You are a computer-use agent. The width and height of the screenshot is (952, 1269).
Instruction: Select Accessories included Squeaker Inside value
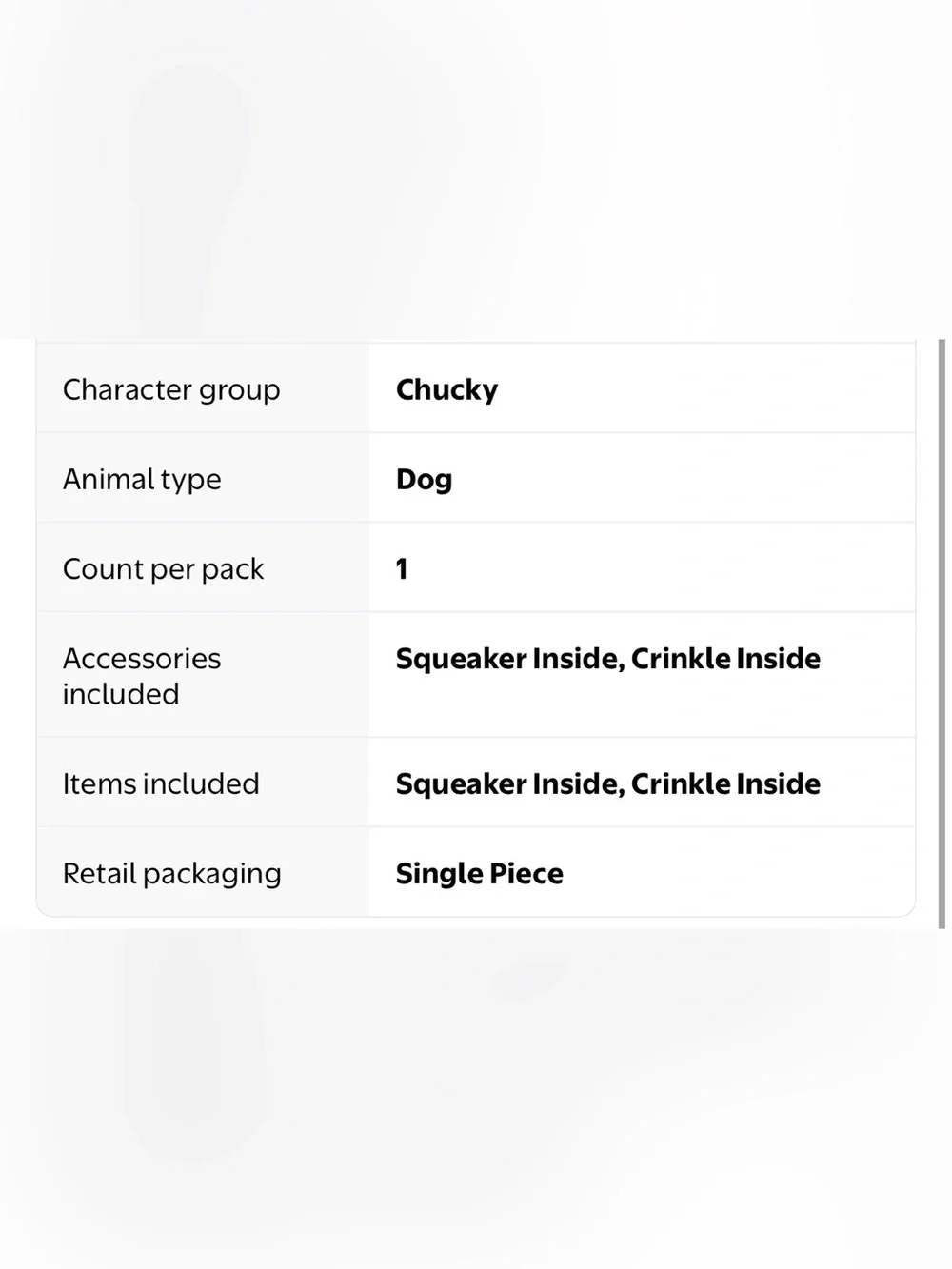607,658
